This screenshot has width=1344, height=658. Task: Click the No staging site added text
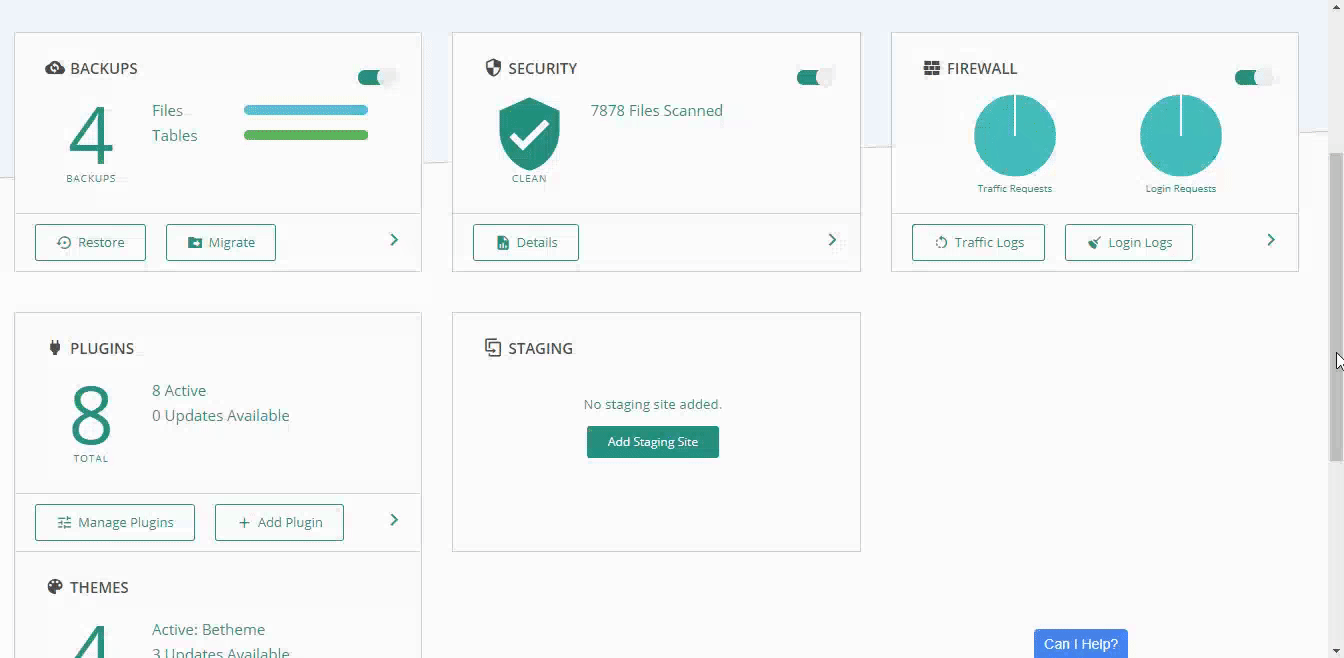pos(653,404)
